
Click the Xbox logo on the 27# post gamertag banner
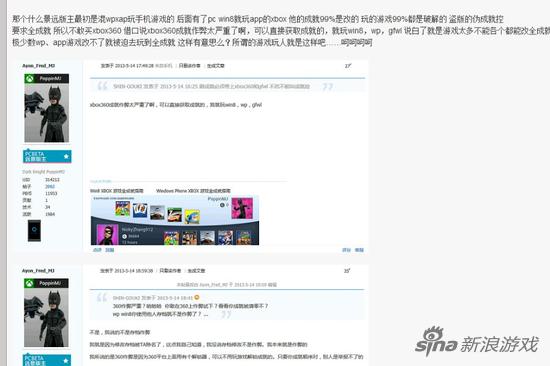30,79
